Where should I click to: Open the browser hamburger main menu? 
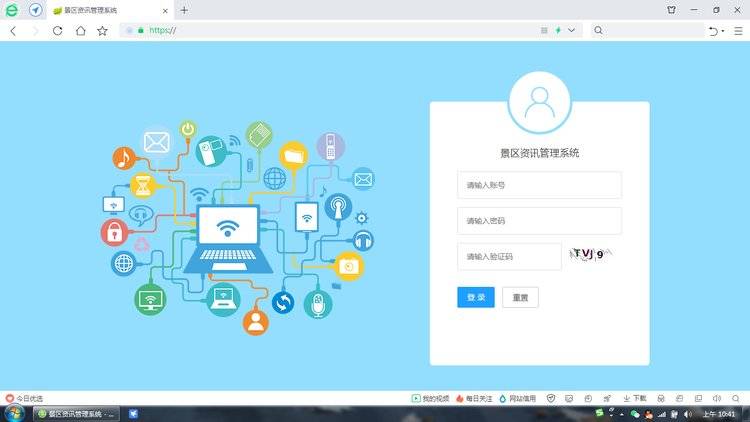pos(738,31)
